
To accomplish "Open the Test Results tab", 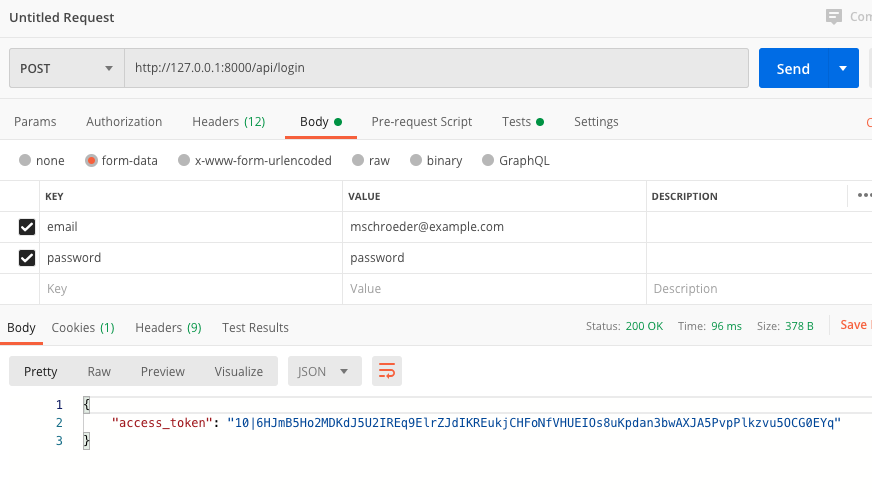I will tap(255, 327).
